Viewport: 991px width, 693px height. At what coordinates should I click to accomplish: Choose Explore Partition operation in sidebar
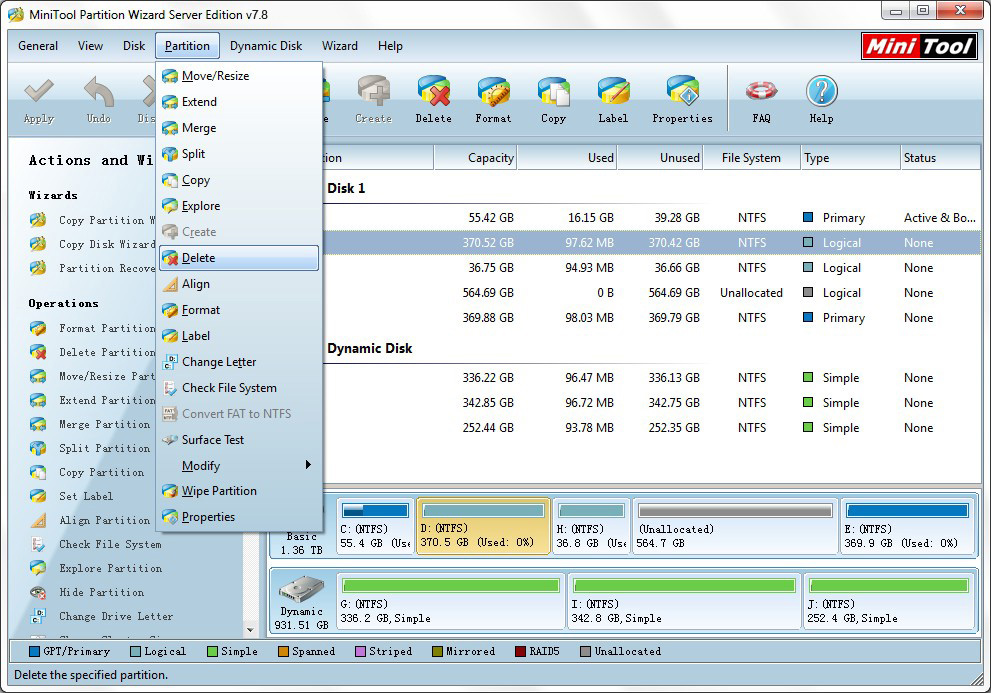tap(95, 568)
